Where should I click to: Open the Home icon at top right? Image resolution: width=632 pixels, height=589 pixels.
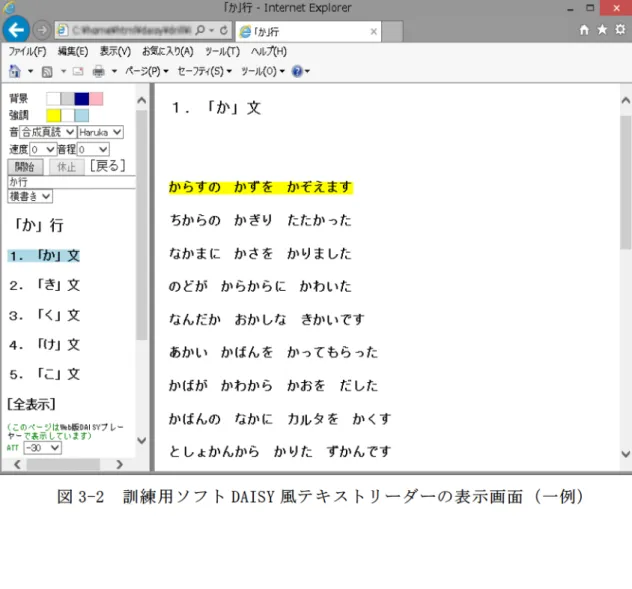(x=584, y=29)
